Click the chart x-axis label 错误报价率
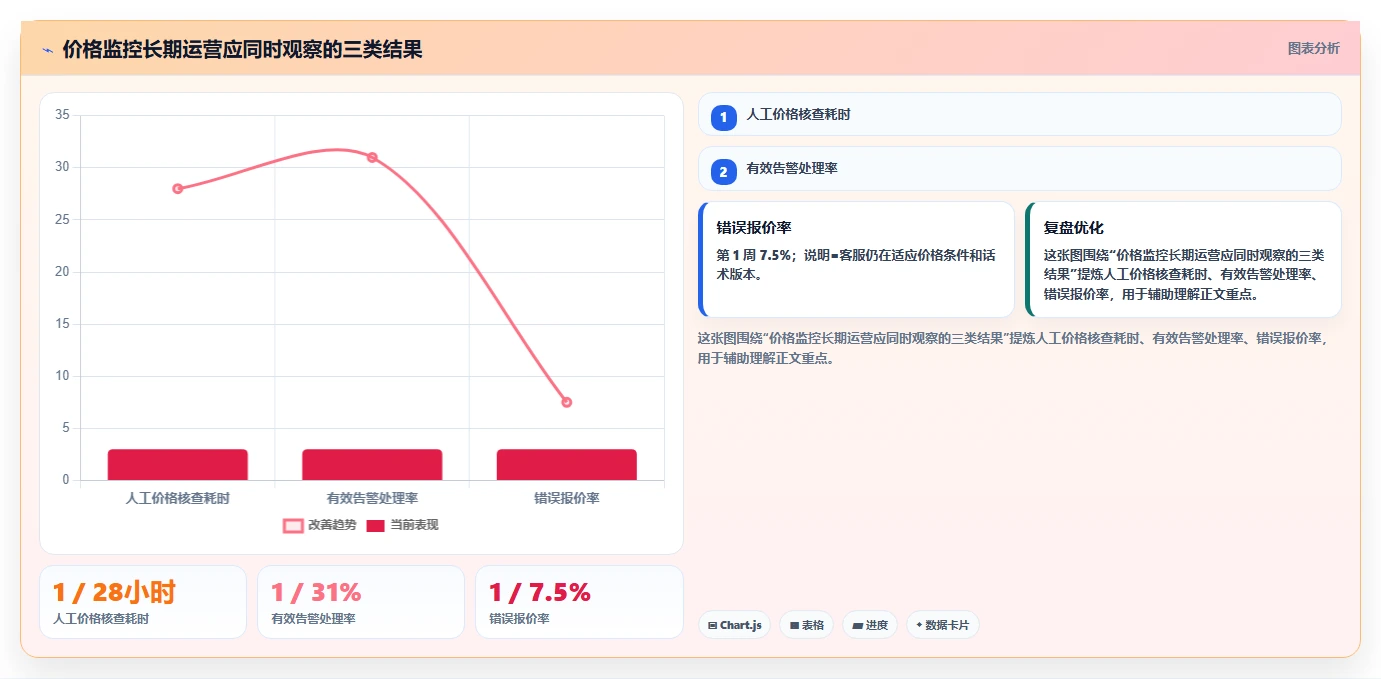The image size is (1381, 679). [x=567, y=498]
